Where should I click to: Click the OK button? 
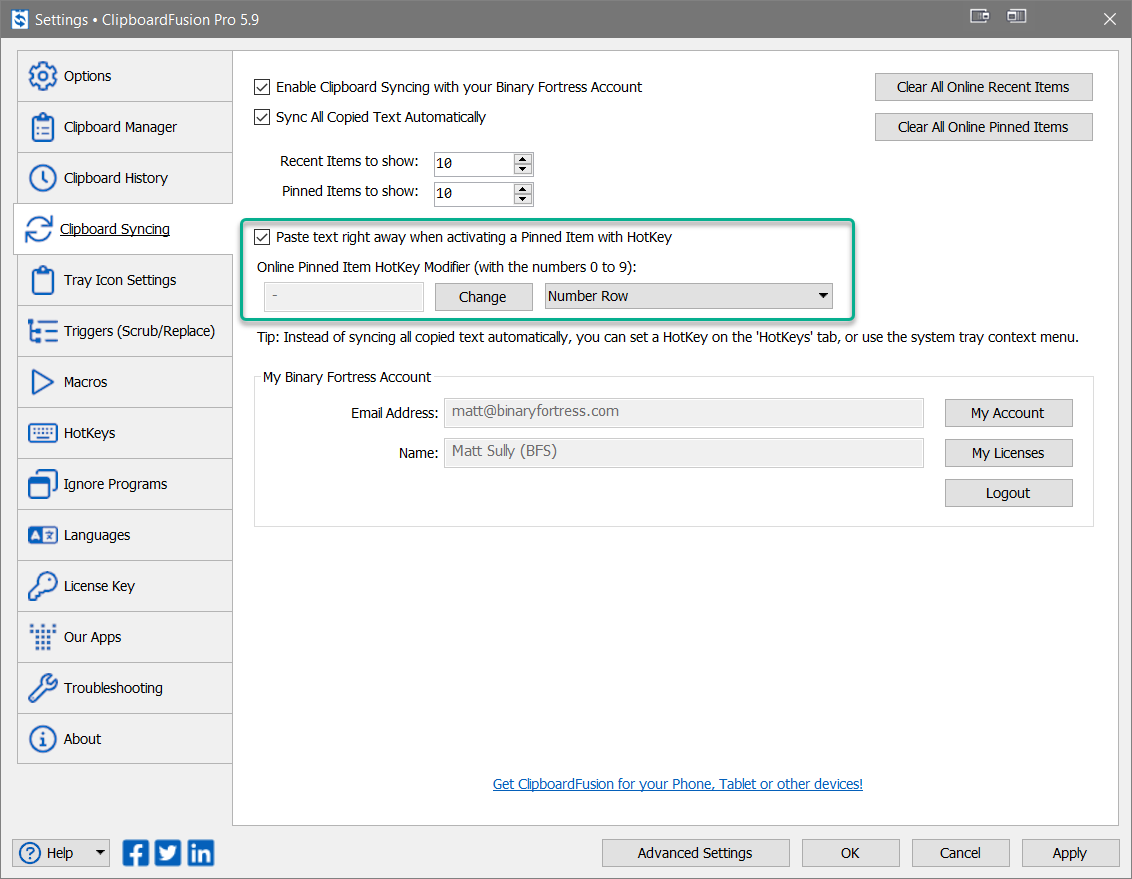850,853
